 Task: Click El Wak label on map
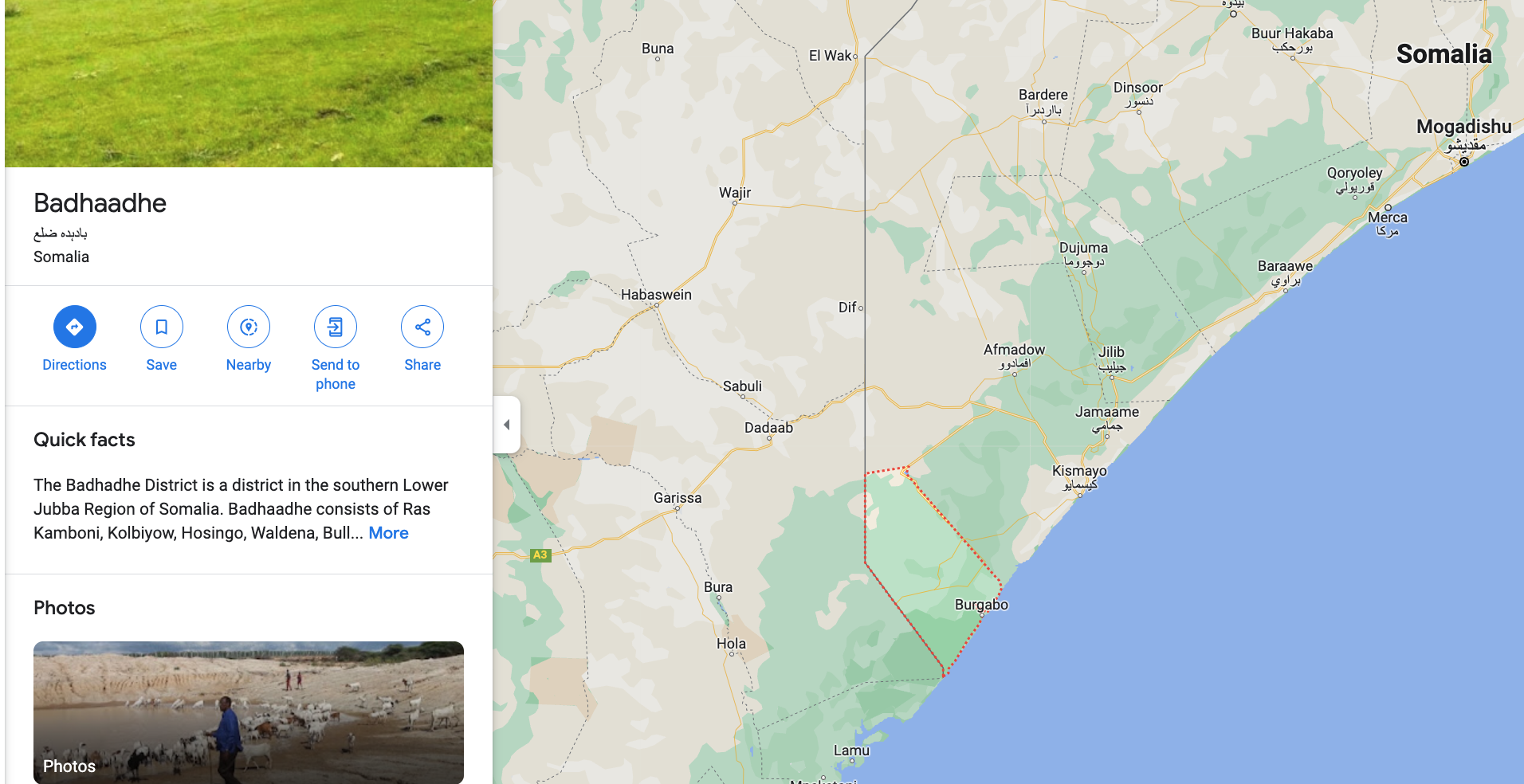pos(831,56)
